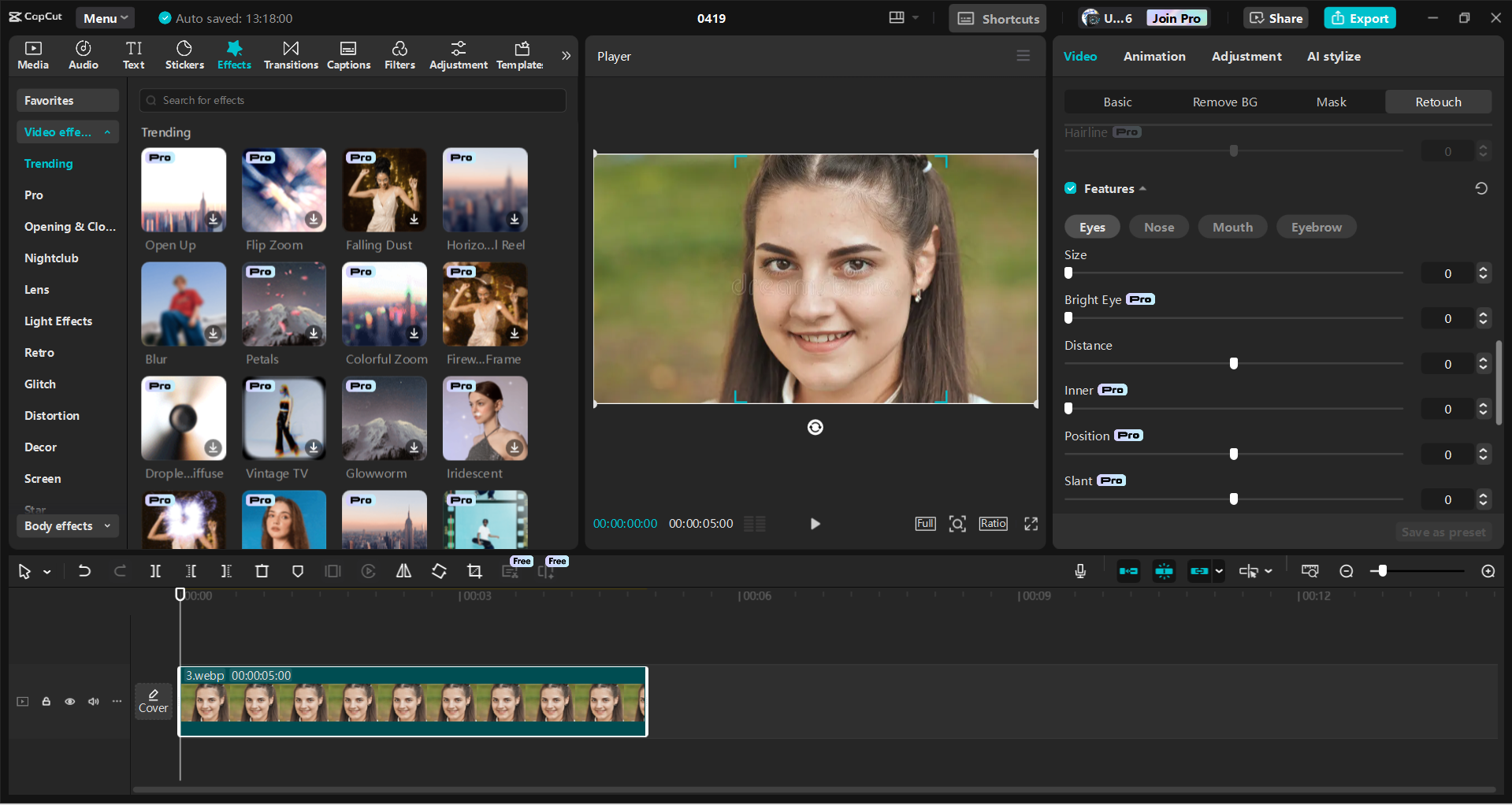Select the Effects panel icon
The height and width of the screenshot is (805, 1512).
(x=234, y=54)
